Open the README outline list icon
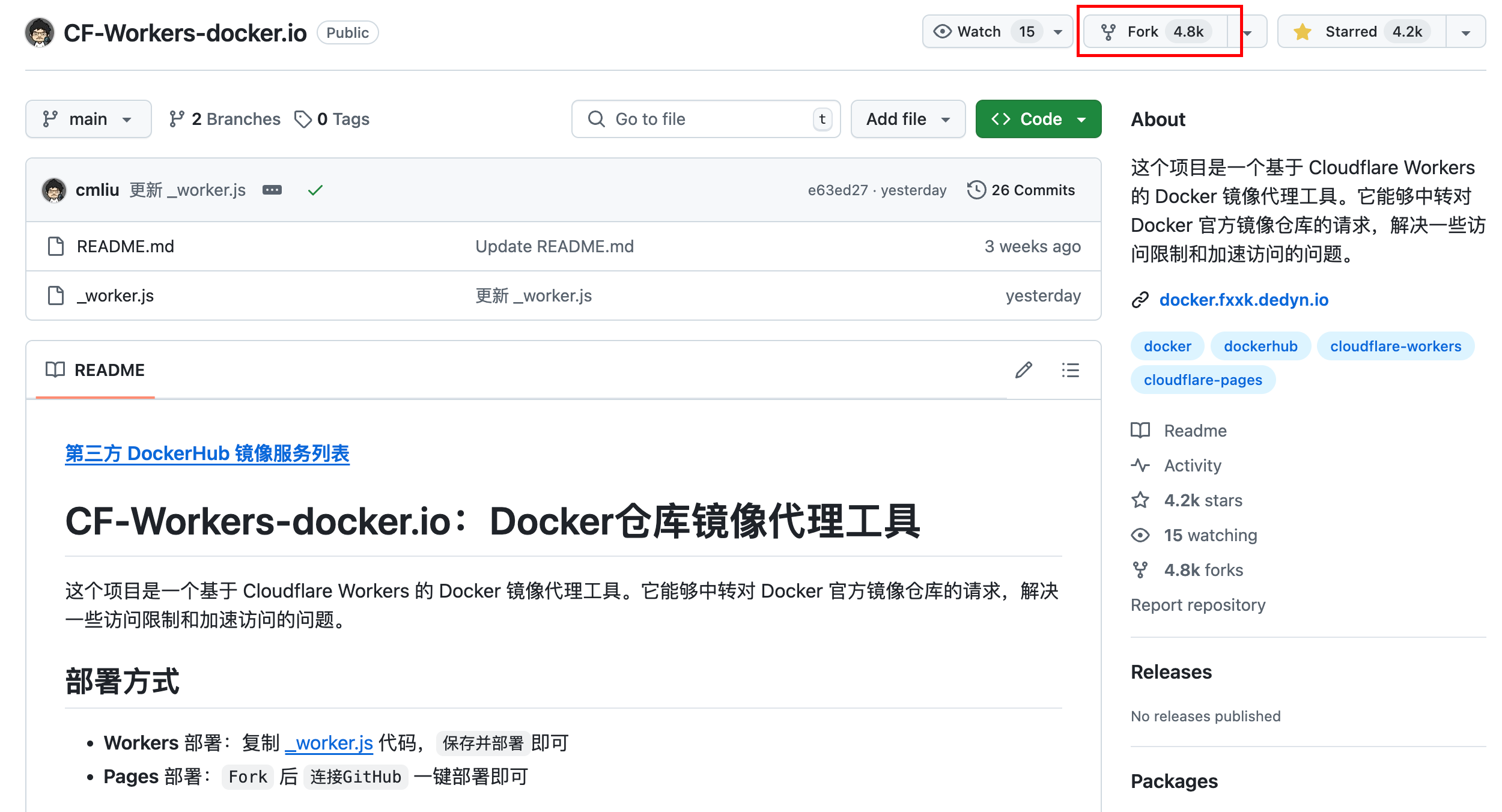Image resolution: width=1502 pixels, height=812 pixels. (1070, 370)
